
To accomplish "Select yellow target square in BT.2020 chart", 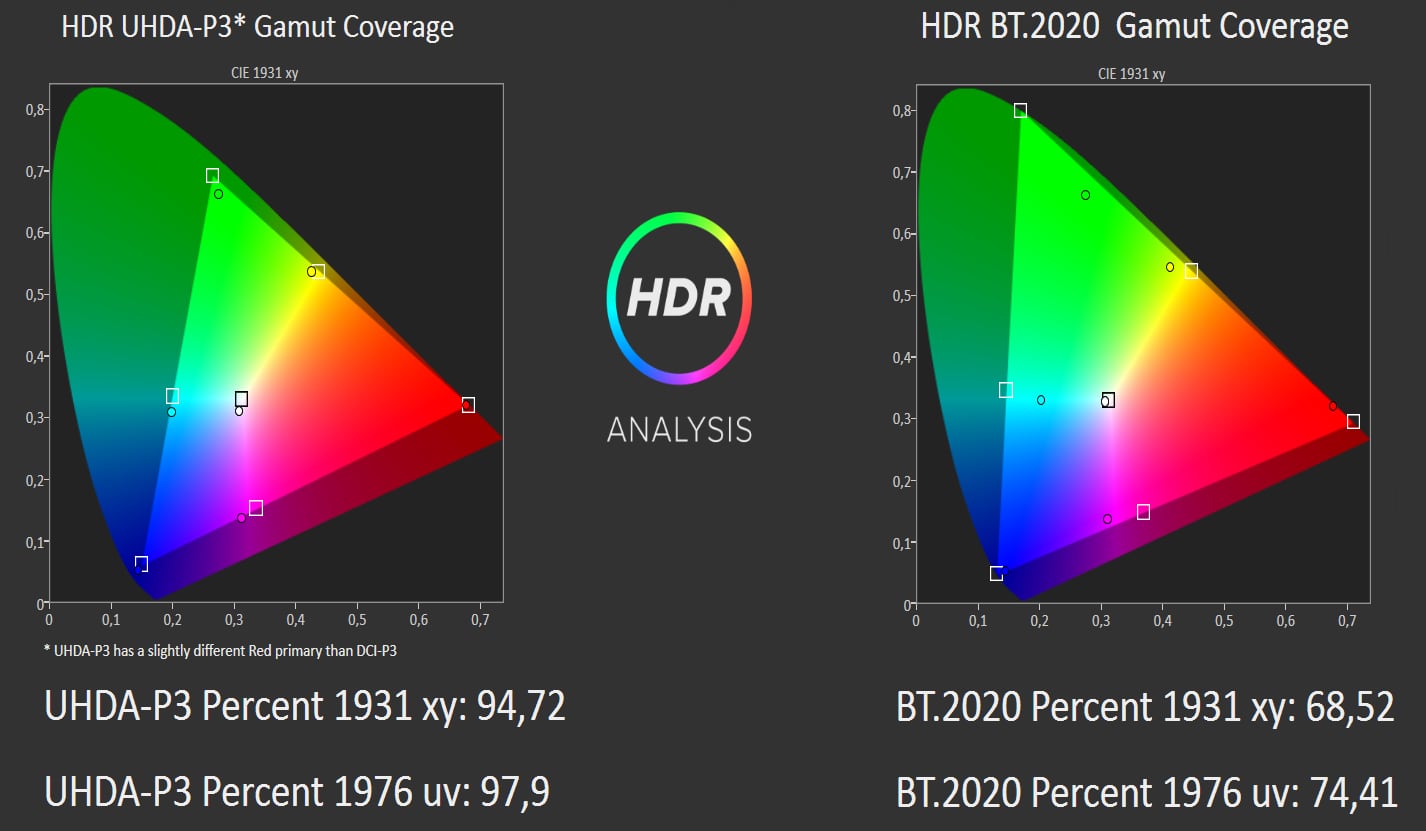I will click(x=1191, y=271).
